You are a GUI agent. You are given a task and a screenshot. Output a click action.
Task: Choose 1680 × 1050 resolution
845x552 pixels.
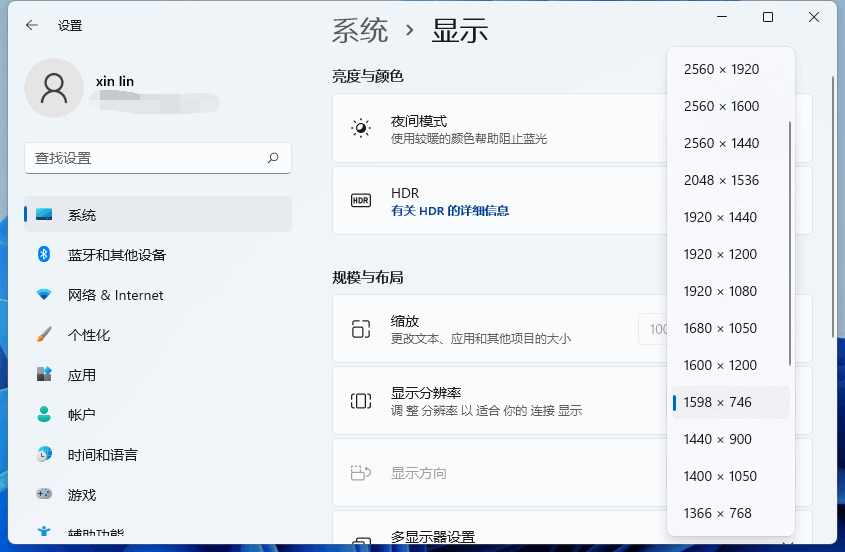click(x=731, y=328)
